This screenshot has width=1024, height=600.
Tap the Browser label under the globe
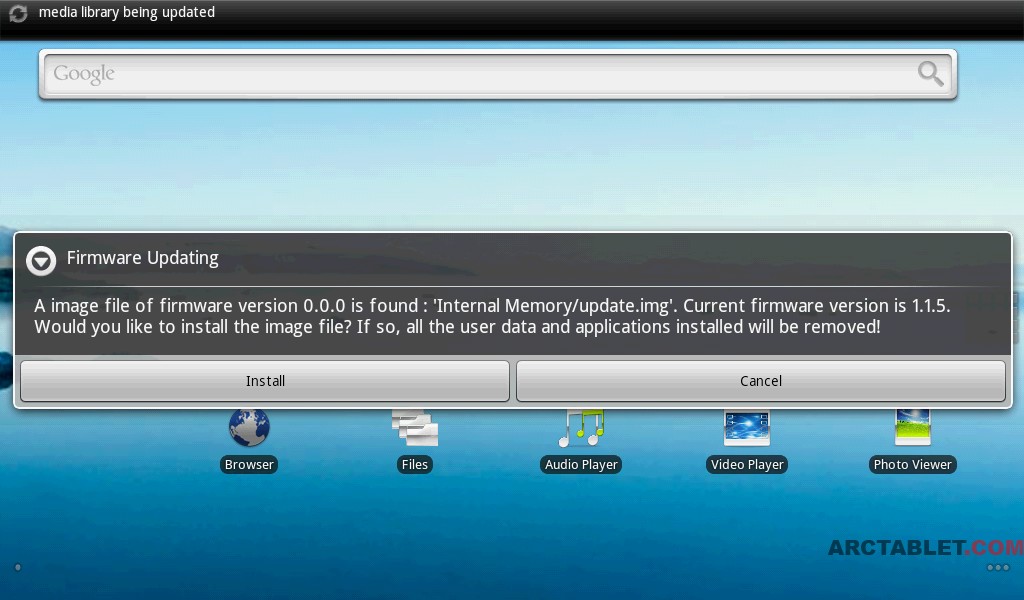point(249,464)
